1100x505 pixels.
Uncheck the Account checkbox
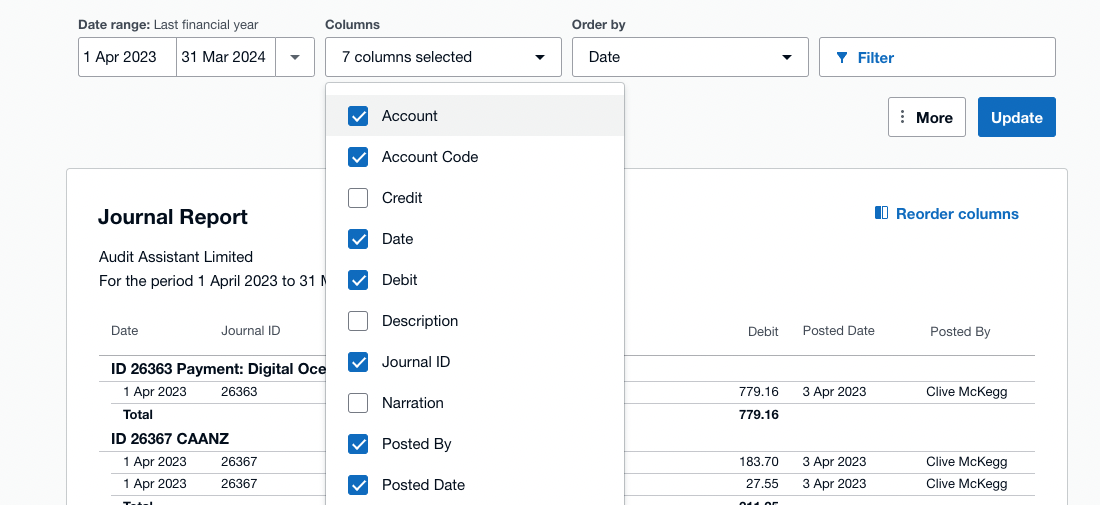[x=358, y=116]
